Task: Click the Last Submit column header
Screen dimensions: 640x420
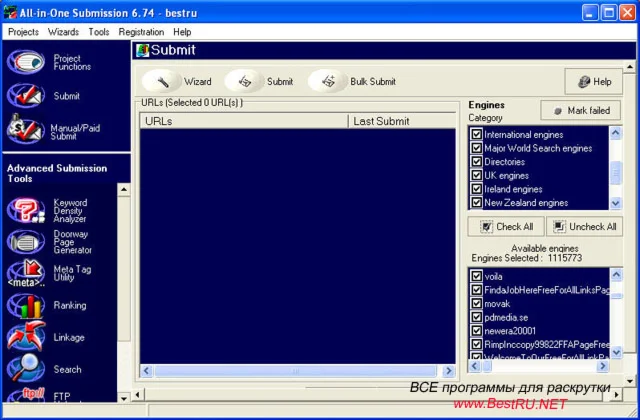Action: point(402,121)
